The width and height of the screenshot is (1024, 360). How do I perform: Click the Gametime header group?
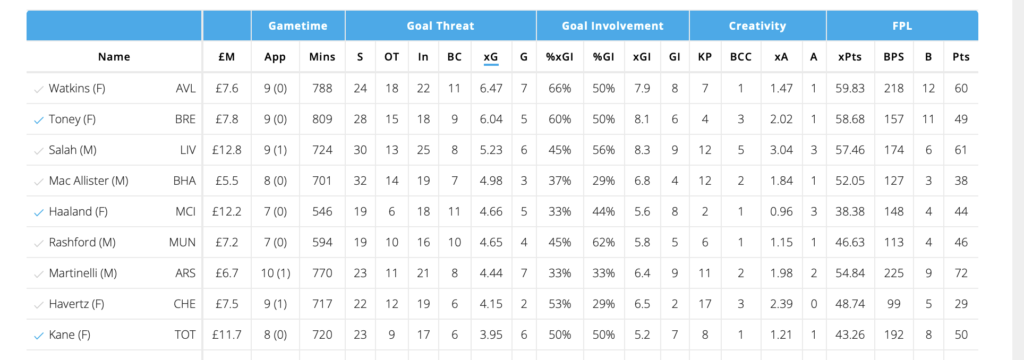pos(298,26)
